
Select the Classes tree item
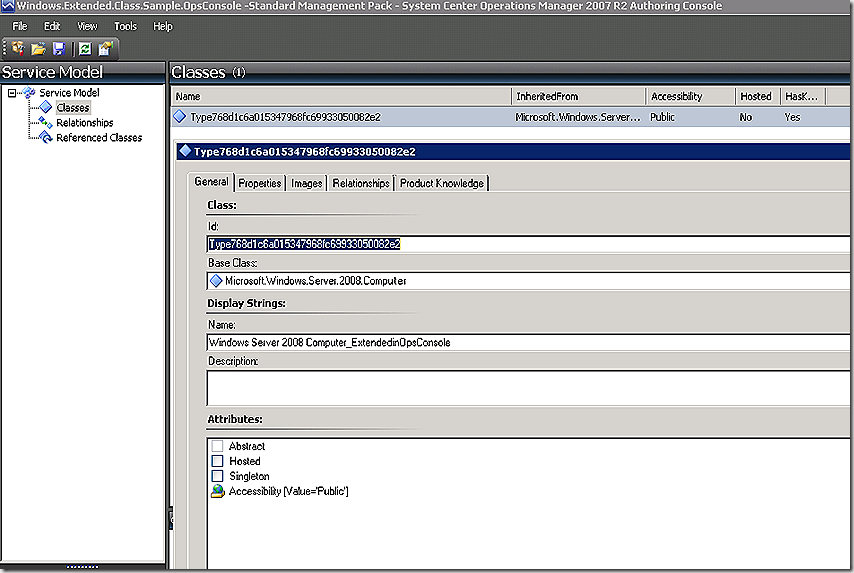[73, 108]
